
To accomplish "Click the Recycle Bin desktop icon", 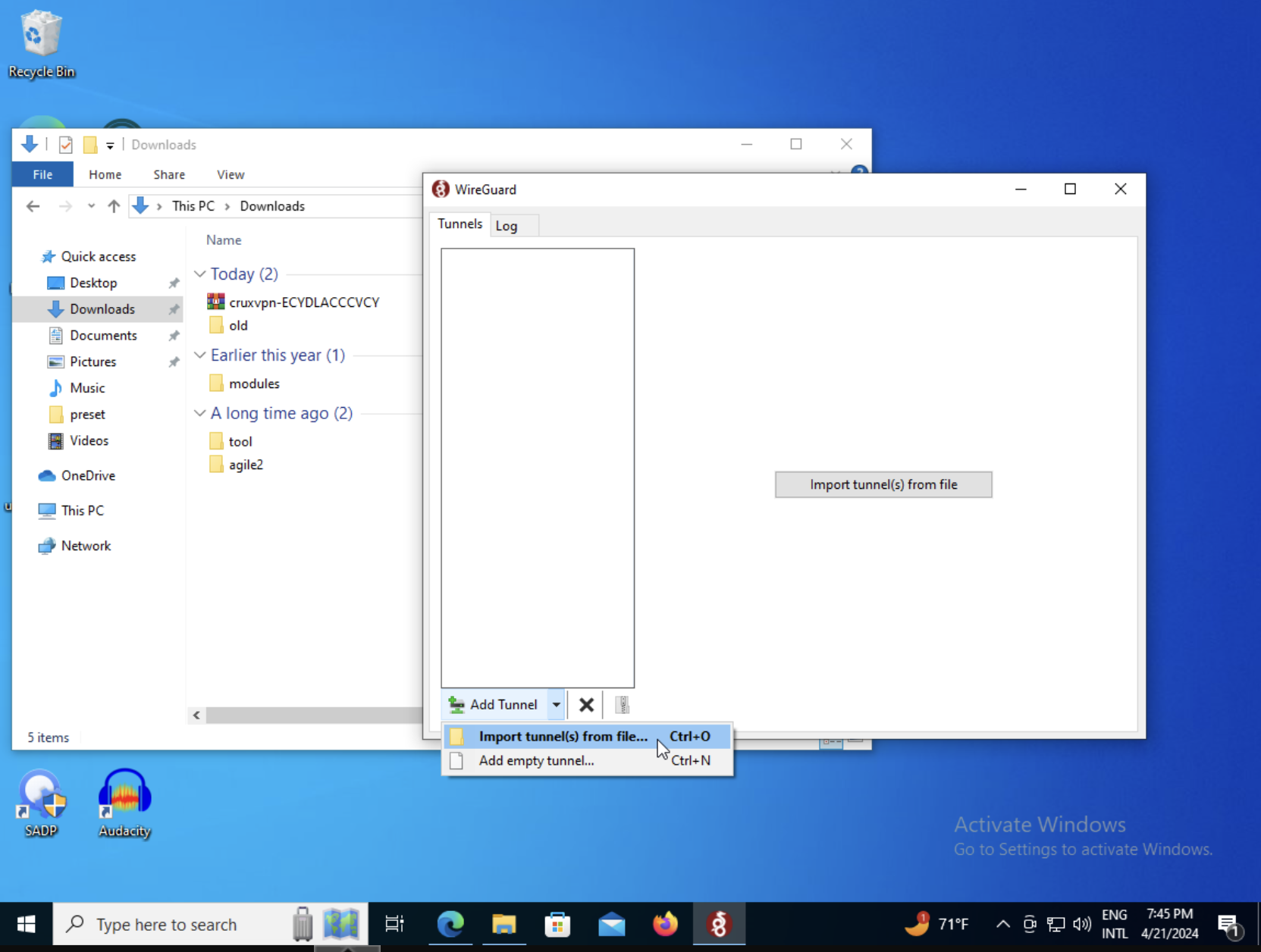I will click(x=41, y=43).
